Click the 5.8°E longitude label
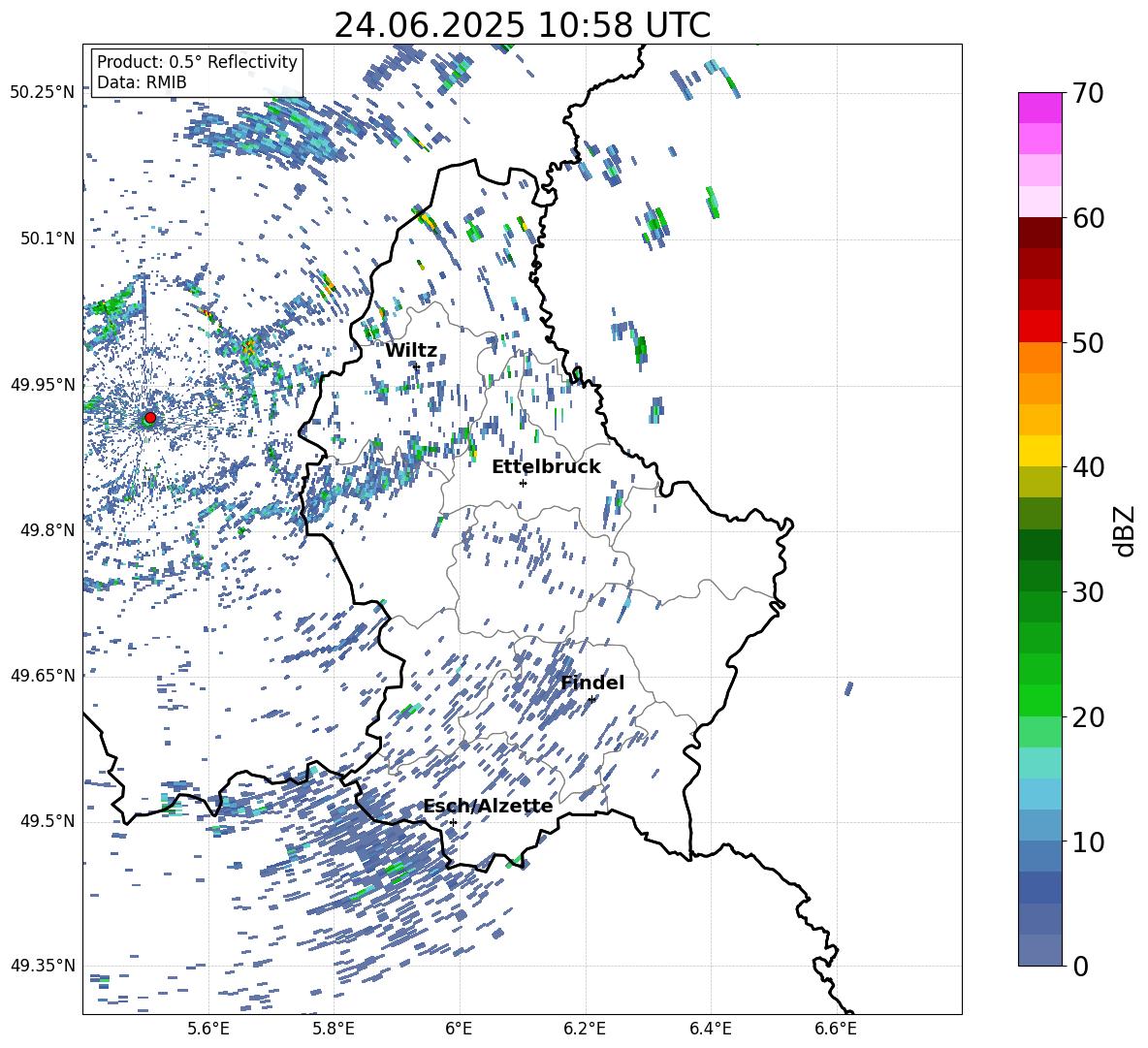Image resolution: width=1148 pixels, height=1048 pixels. coord(334,1029)
